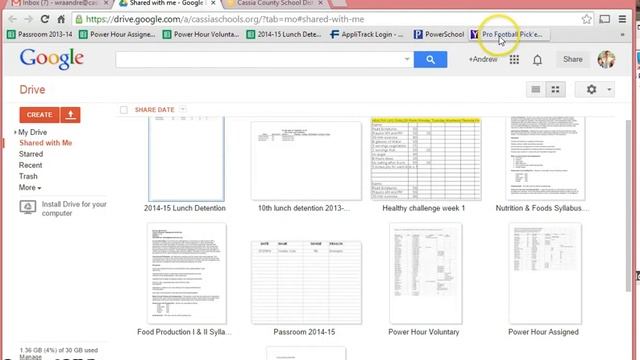Open the account profile picture
640x360 pixels.
point(607,60)
